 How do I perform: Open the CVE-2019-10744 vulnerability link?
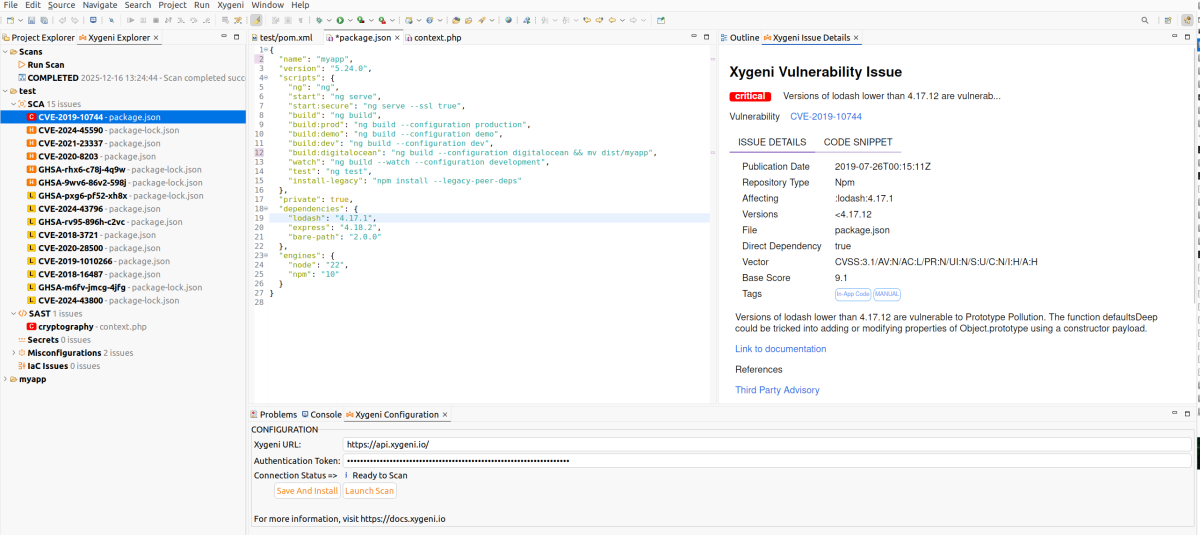tap(825, 117)
